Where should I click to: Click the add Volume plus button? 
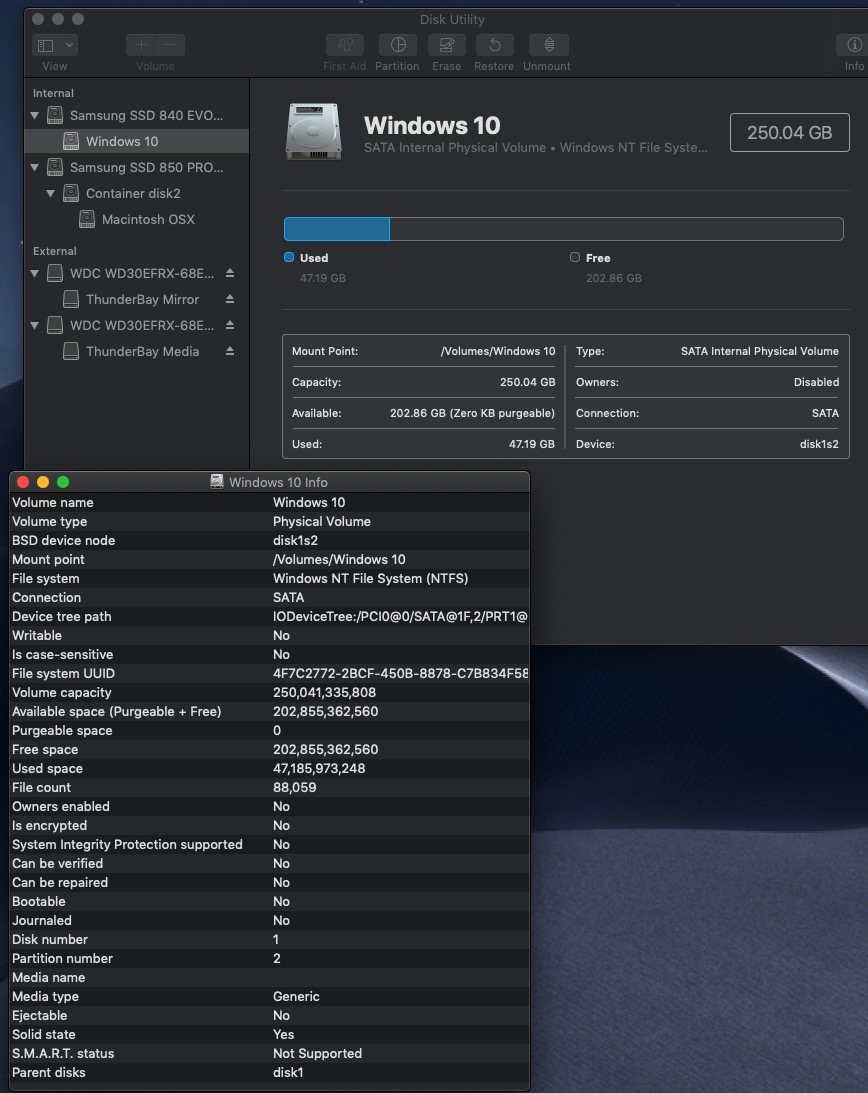[141, 45]
